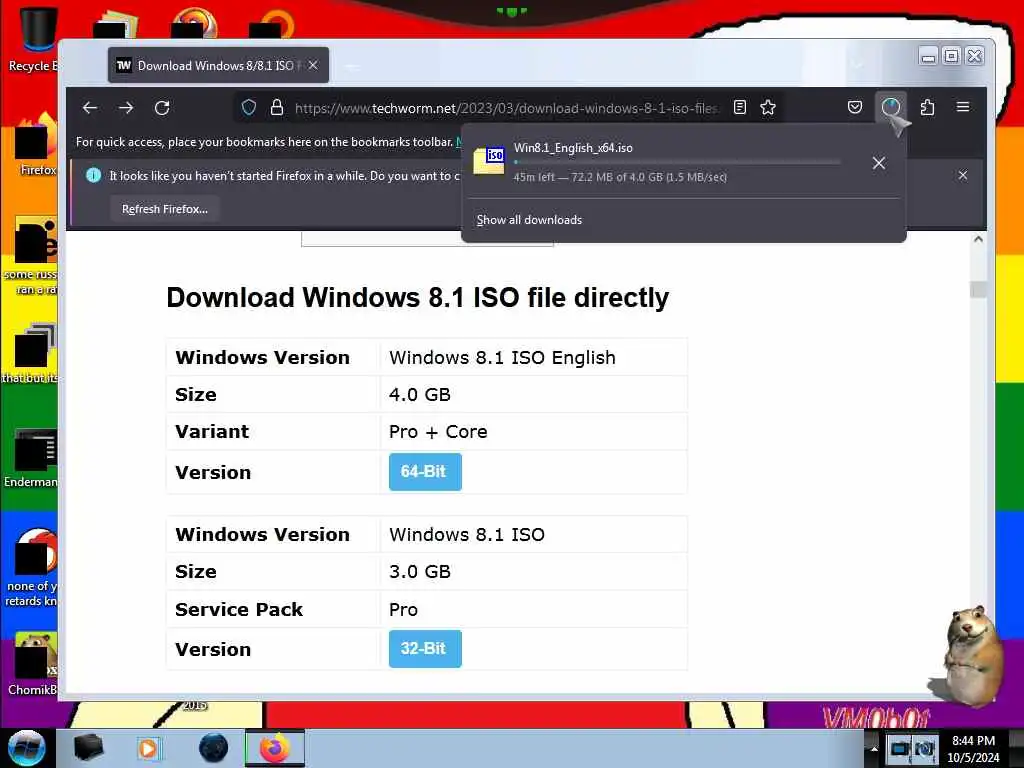Select the Recycle Bin desktop icon
The image size is (1024, 768).
tap(34, 39)
